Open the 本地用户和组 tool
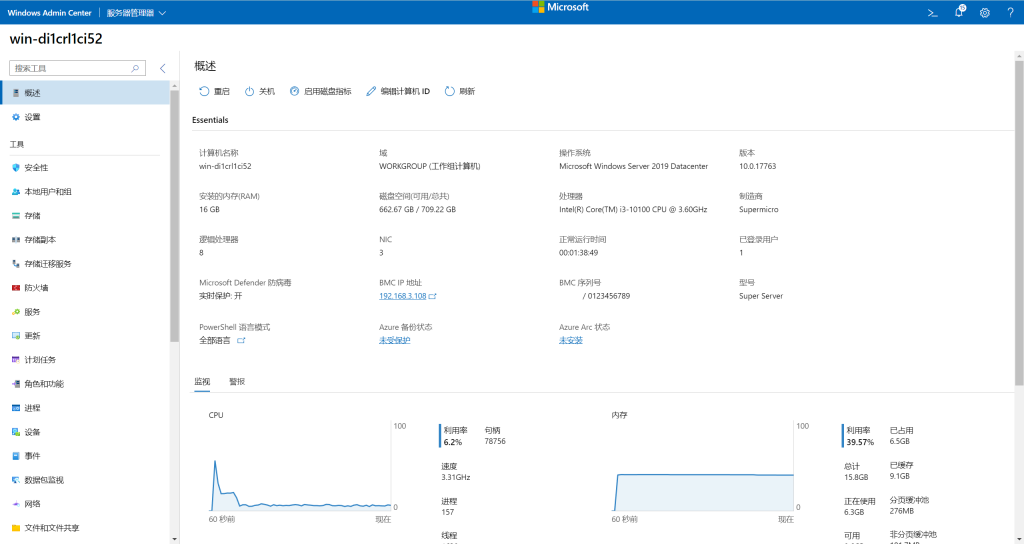The height and width of the screenshot is (544, 1024). click(x=85, y=192)
